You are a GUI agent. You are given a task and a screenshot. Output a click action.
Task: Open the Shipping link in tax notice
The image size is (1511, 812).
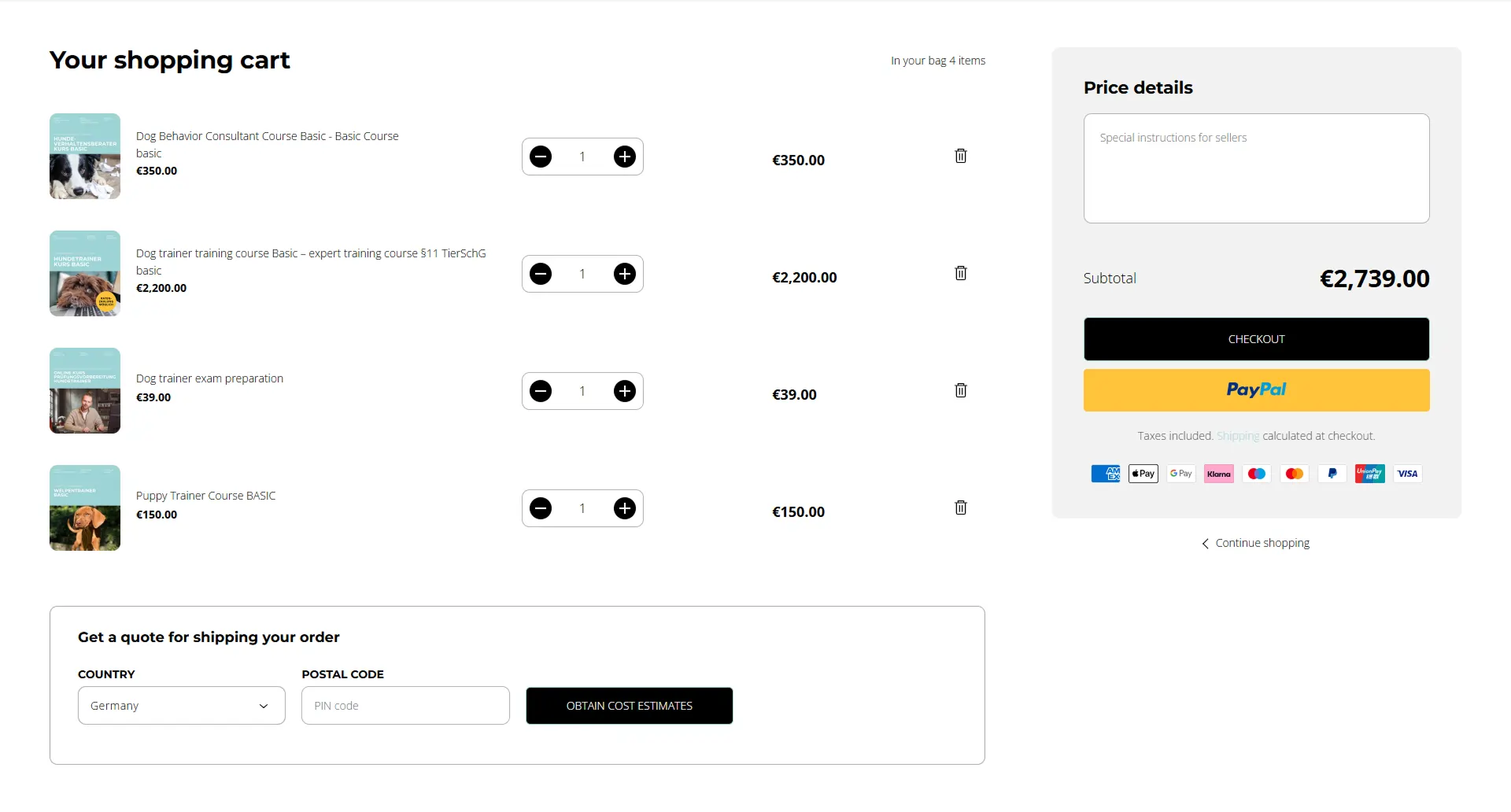tap(1238, 435)
